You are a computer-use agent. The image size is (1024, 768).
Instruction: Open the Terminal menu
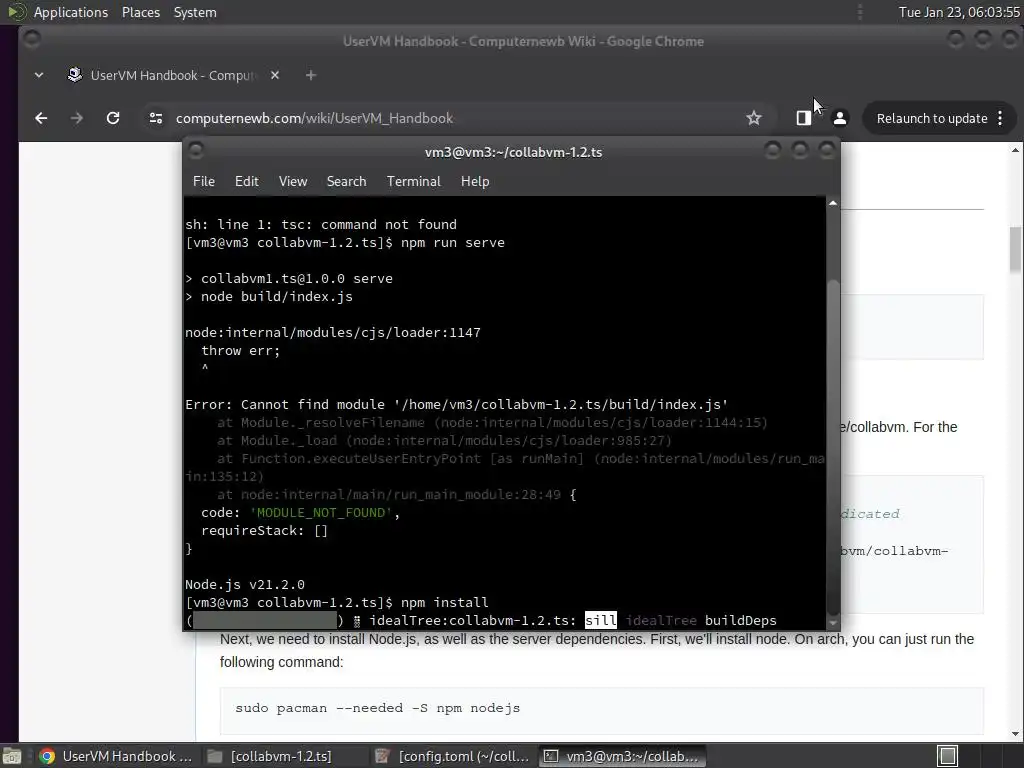[x=413, y=182]
